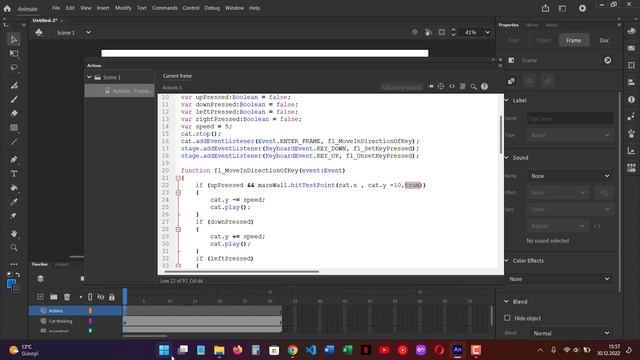Select the Fluid Brush tool
Image resolution: width=640 pixels, height=360 pixels.
click(14, 85)
